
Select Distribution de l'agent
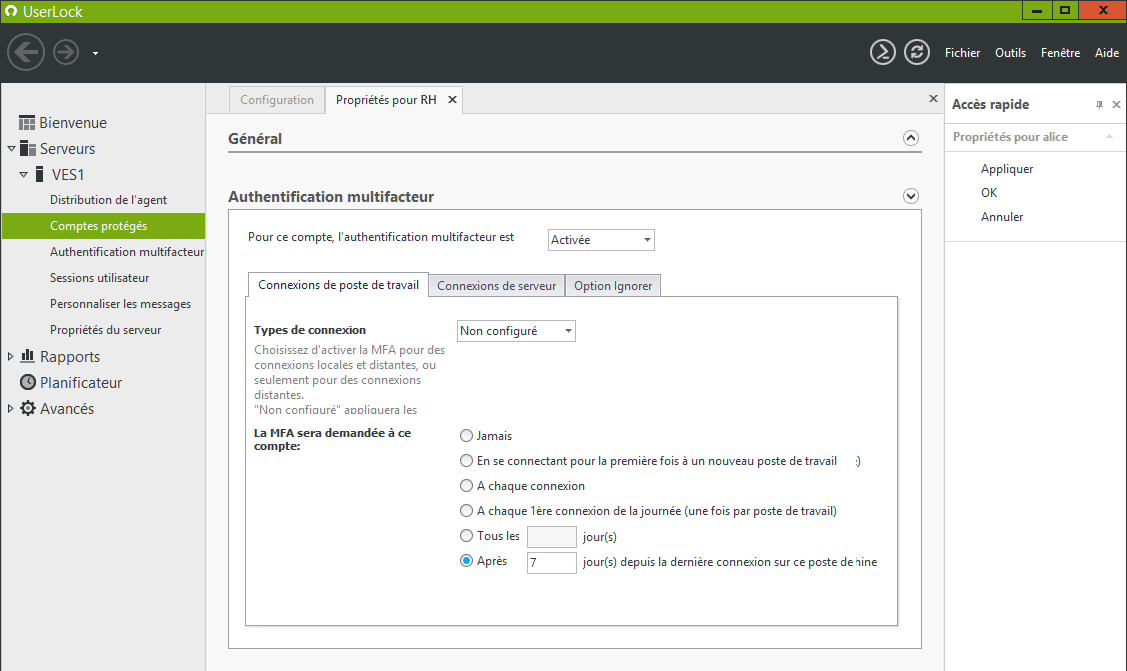click(108, 200)
